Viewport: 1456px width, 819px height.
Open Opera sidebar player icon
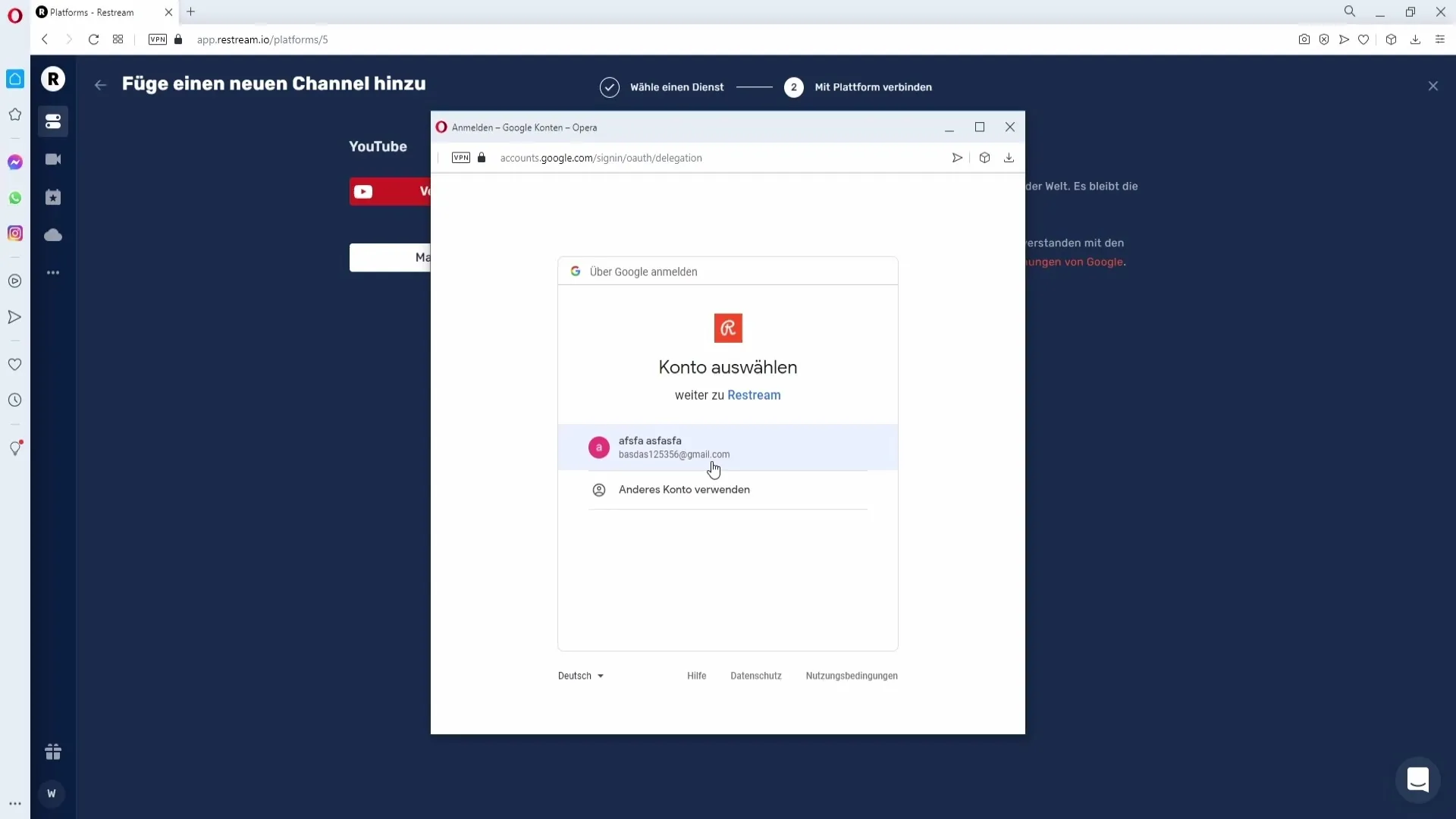click(x=15, y=281)
